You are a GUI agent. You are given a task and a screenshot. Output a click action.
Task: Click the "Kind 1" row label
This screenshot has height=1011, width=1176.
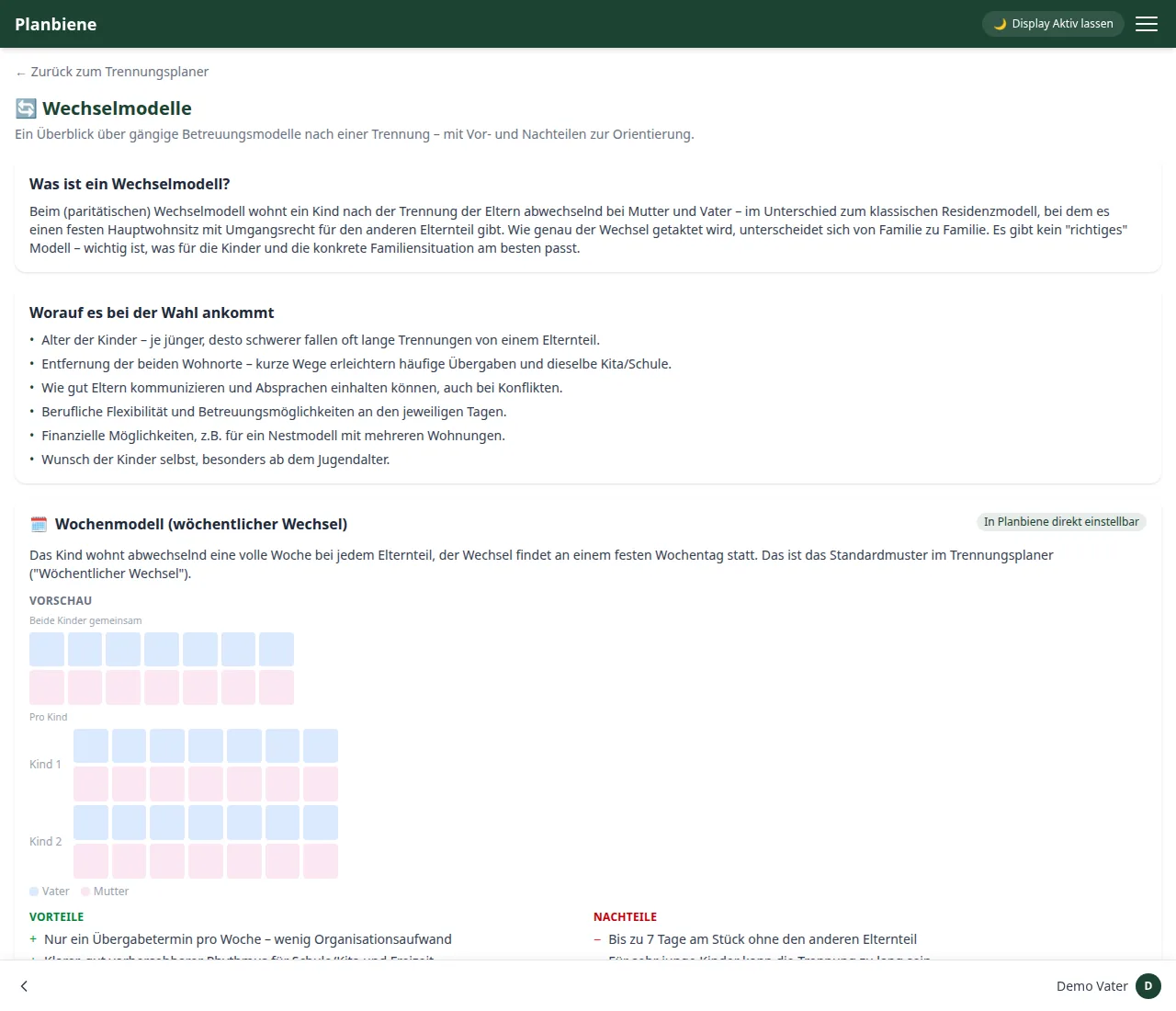(x=45, y=765)
